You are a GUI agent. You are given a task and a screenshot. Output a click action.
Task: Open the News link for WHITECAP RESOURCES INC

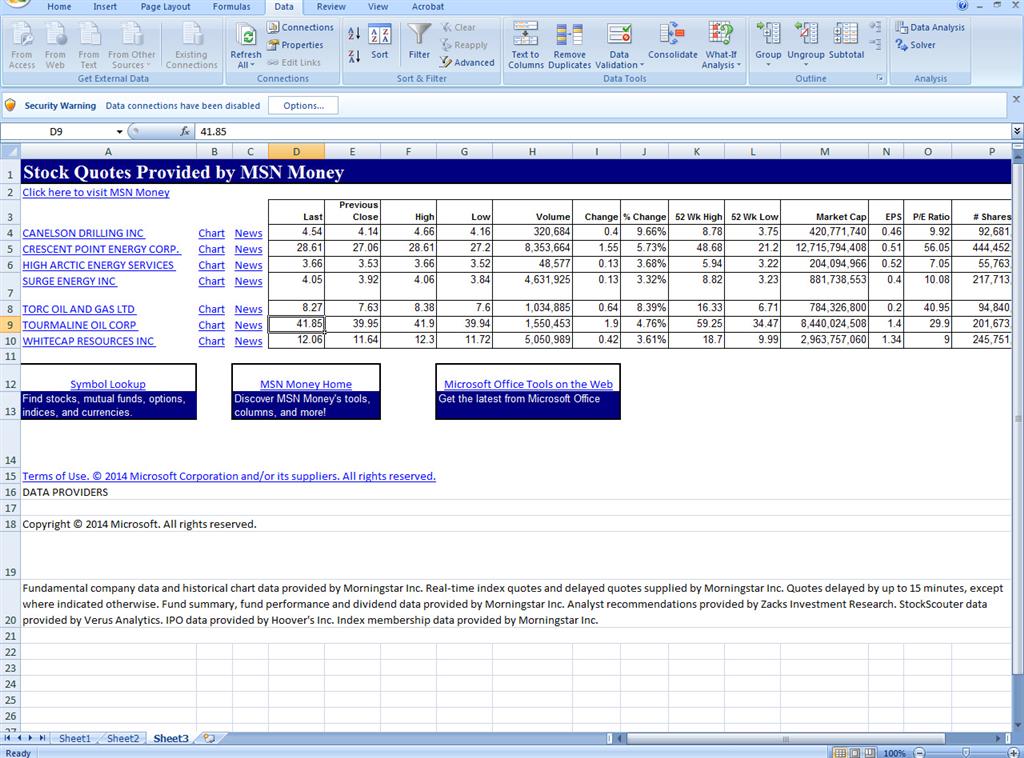[249, 341]
